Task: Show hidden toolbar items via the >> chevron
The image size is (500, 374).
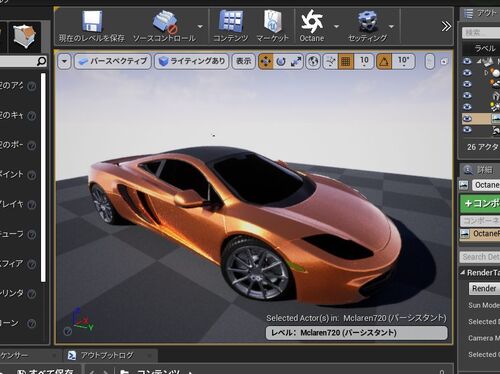Action: [x=446, y=26]
